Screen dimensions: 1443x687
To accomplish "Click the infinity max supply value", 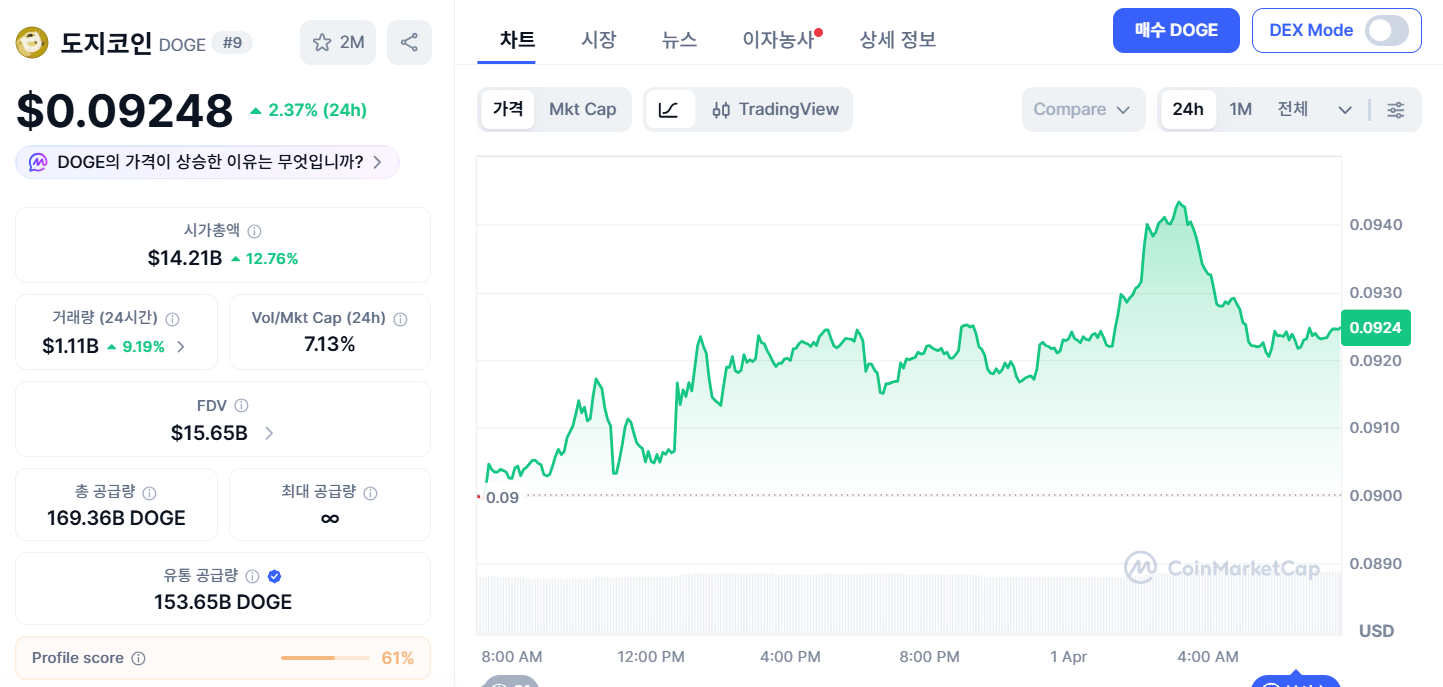I will [330, 518].
